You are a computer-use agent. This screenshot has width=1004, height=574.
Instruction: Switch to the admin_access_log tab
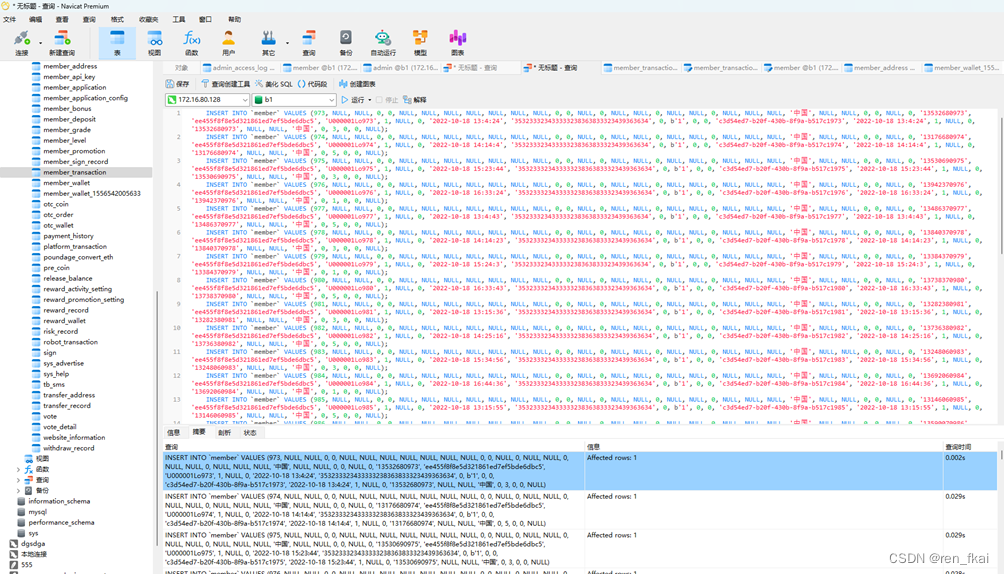(x=239, y=68)
